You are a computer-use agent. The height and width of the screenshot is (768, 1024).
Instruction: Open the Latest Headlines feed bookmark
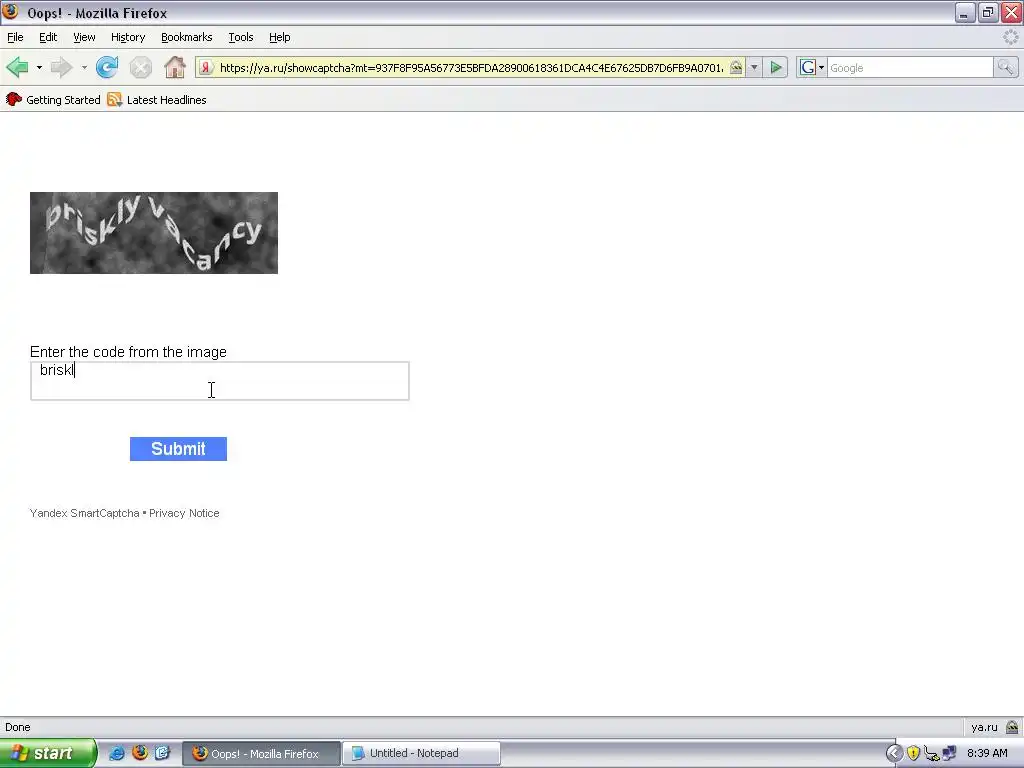click(x=157, y=100)
